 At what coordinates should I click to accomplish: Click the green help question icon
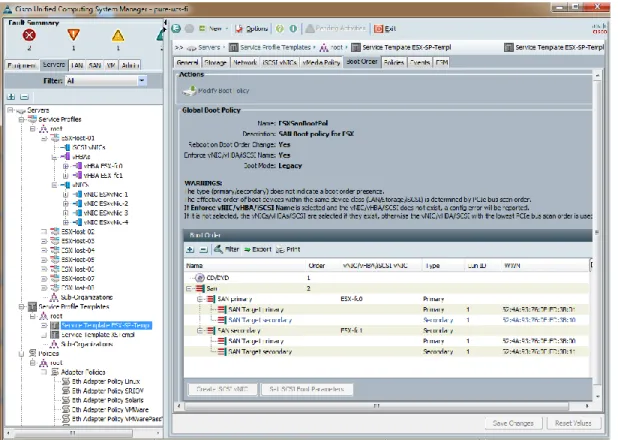tap(280, 28)
